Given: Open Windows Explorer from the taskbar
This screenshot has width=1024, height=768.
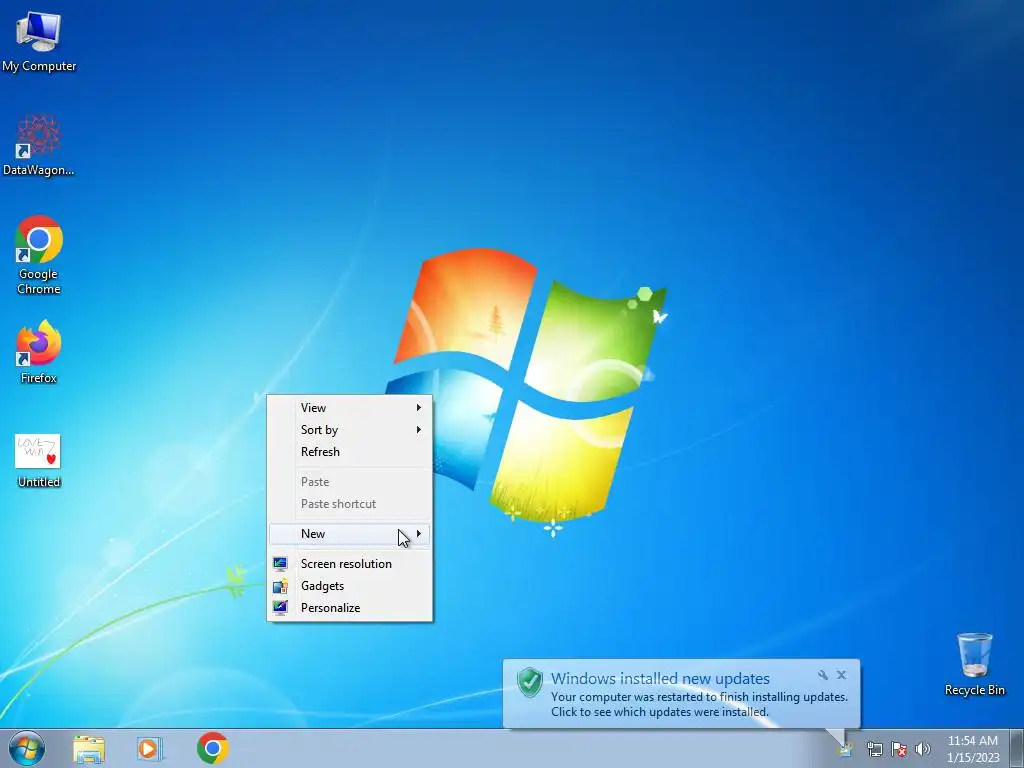Looking at the screenshot, I should (x=89, y=748).
